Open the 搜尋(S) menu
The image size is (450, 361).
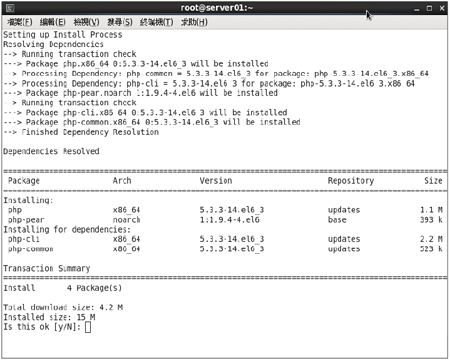pos(120,22)
